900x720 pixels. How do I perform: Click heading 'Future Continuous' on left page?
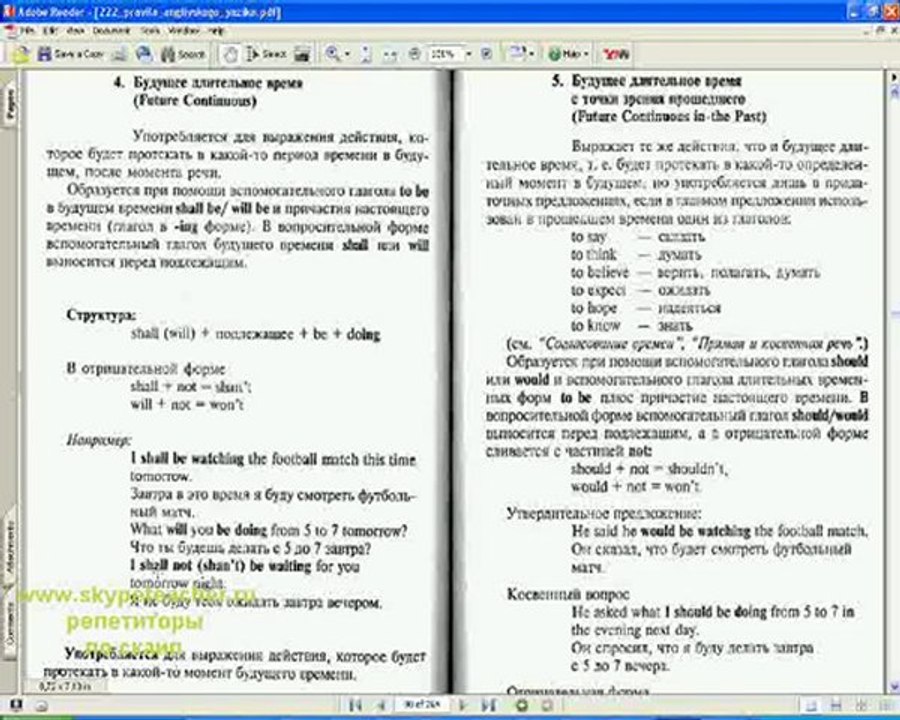195,101
